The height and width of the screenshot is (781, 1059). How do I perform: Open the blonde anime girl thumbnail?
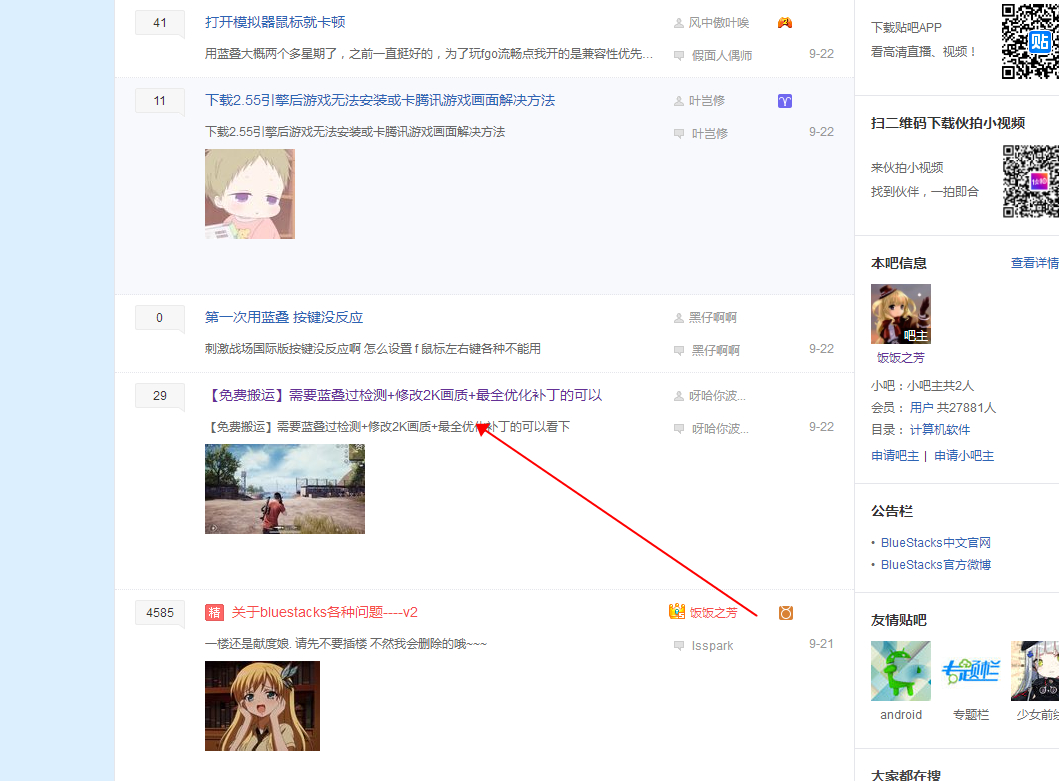click(262, 706)
